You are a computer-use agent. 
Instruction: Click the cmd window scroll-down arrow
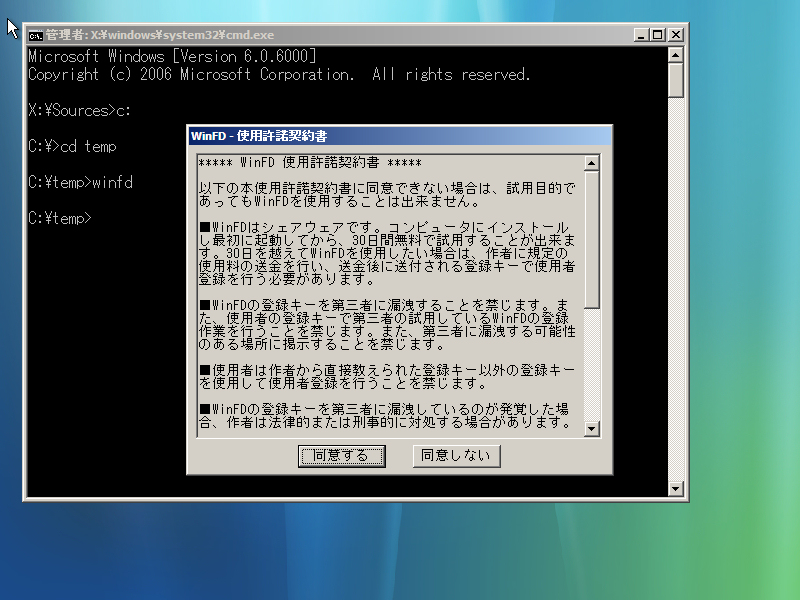676,489
